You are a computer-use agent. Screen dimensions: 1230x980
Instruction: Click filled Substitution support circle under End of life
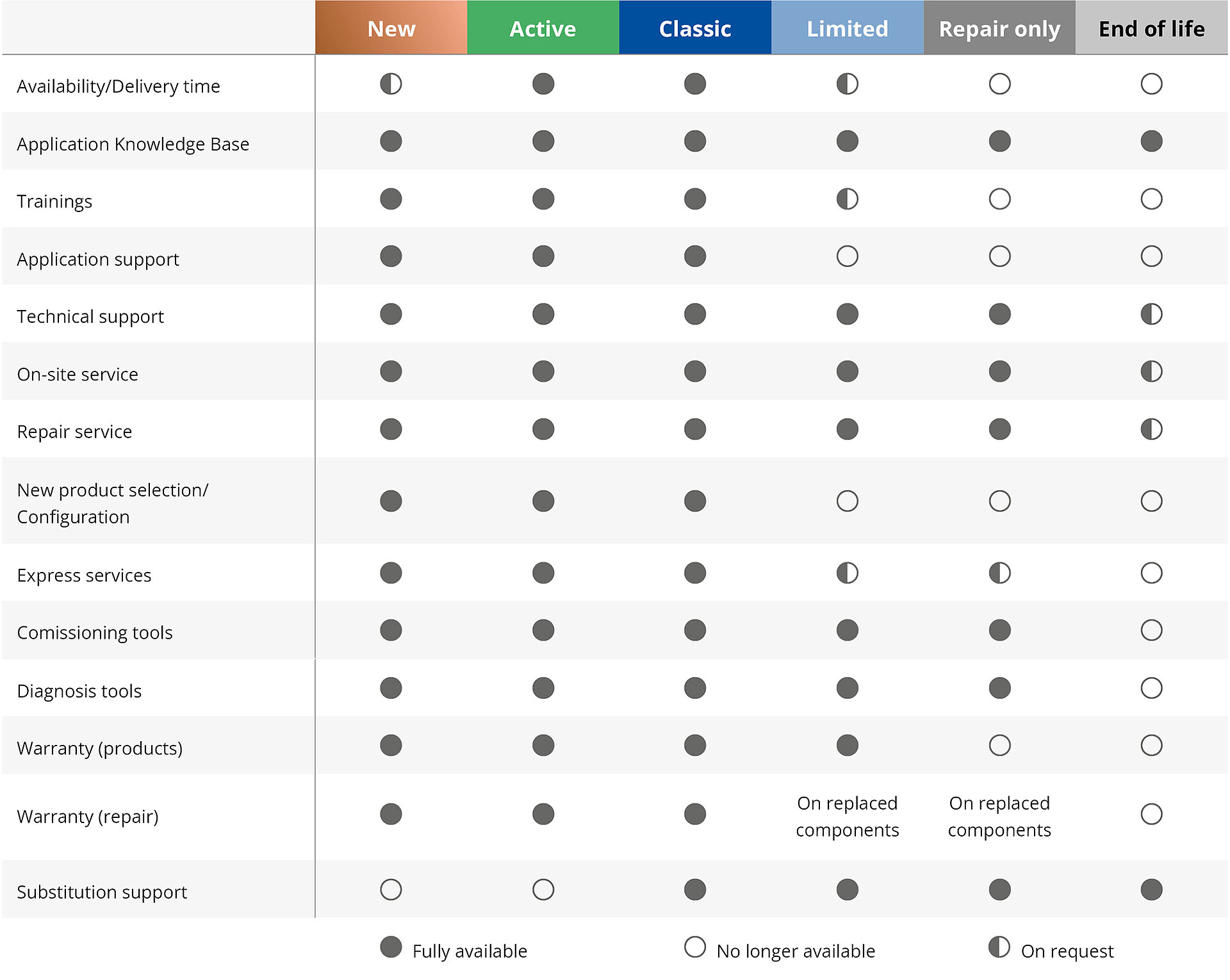click(x=1151, y=889)
